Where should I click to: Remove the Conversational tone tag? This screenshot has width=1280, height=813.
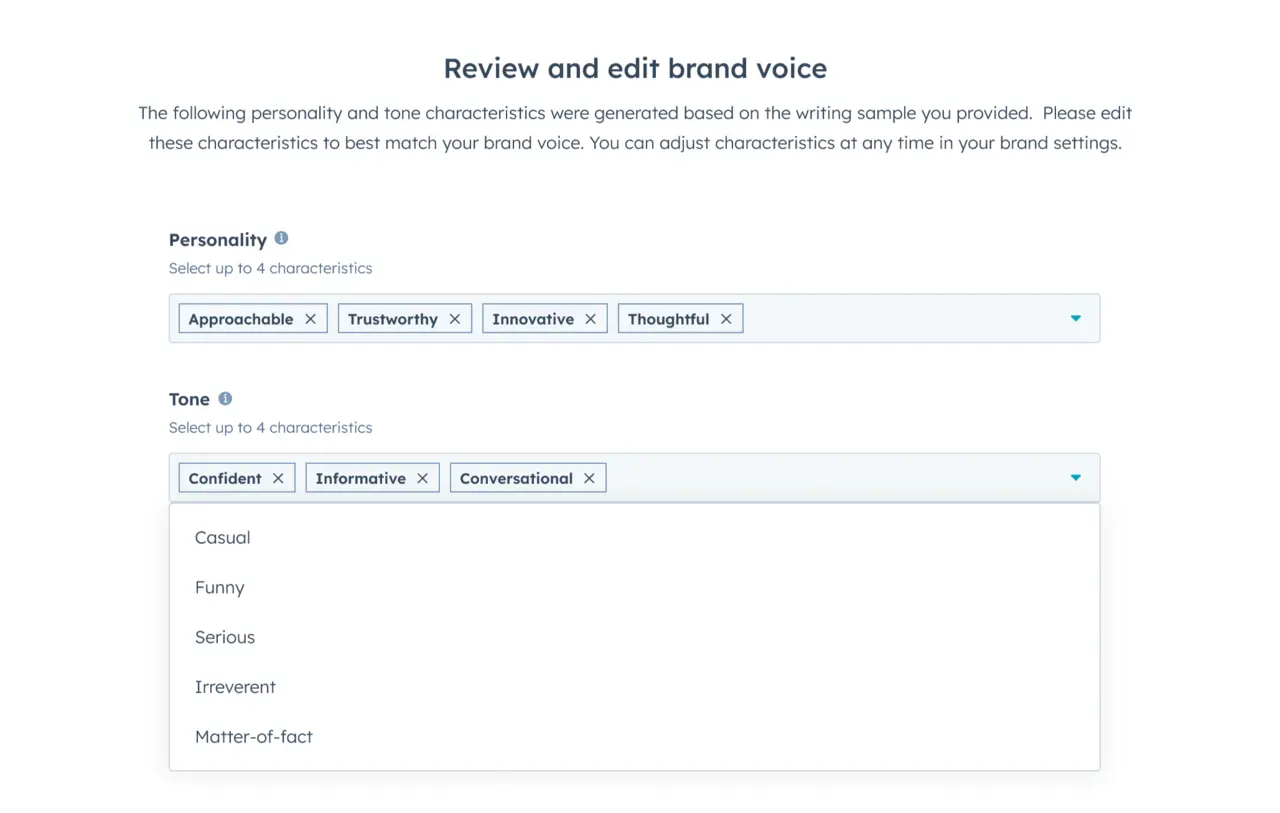(x=589, y=477)
